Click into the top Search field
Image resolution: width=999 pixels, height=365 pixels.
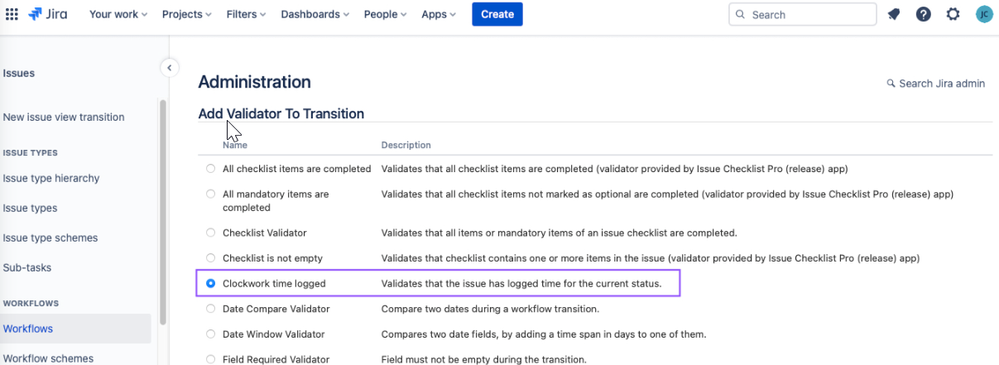(802, 14)
